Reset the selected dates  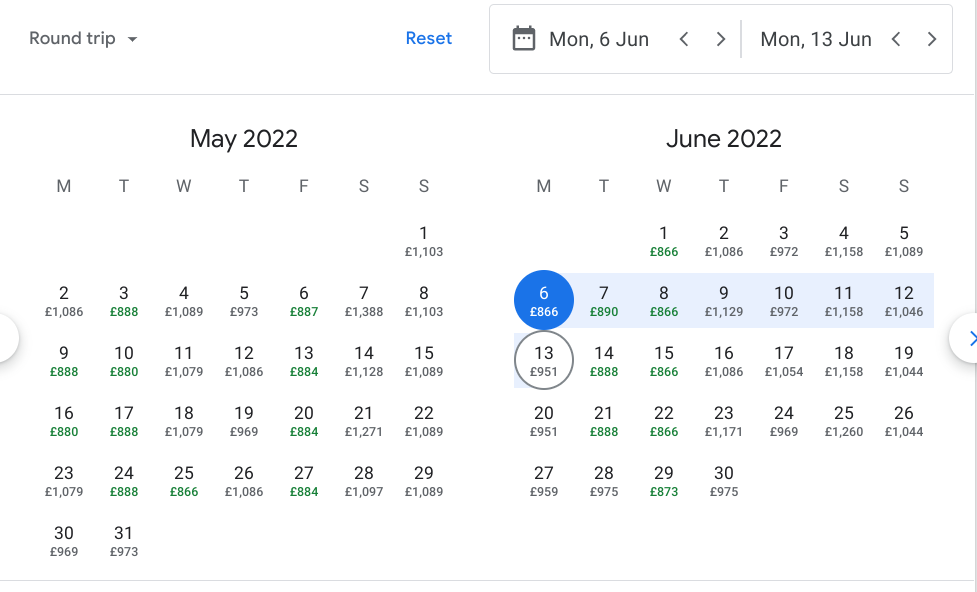(x=429, y=39)
